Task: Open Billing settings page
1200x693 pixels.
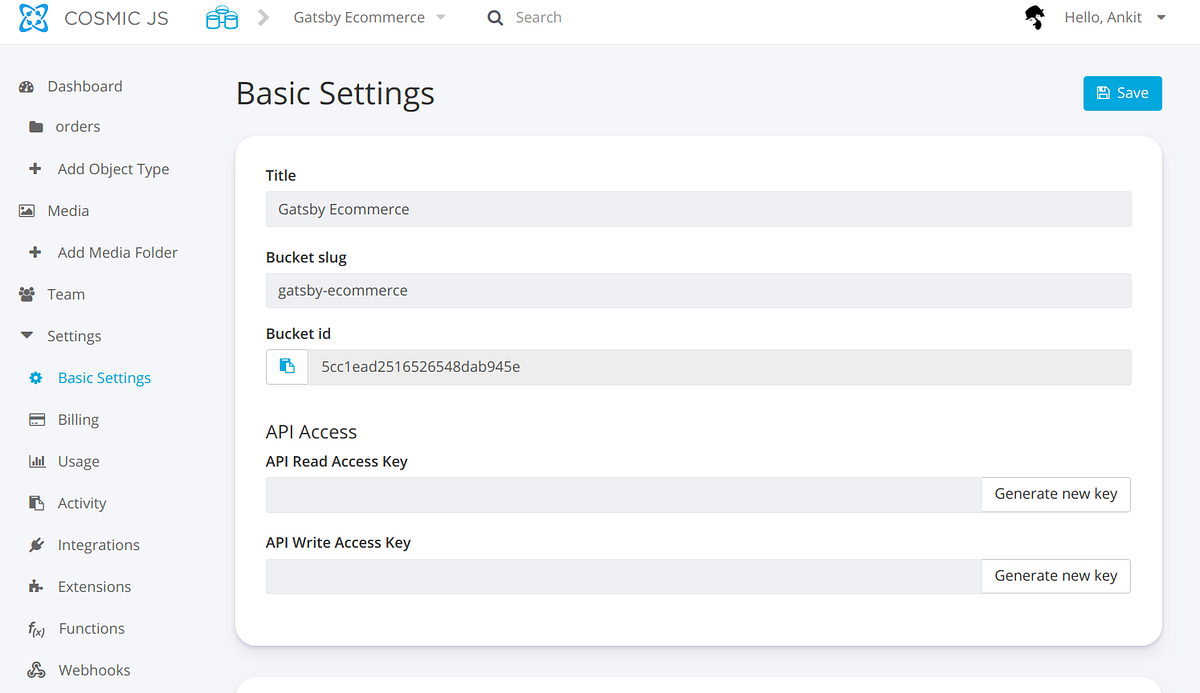Action: pyautogui.click(x=78, y=420)
